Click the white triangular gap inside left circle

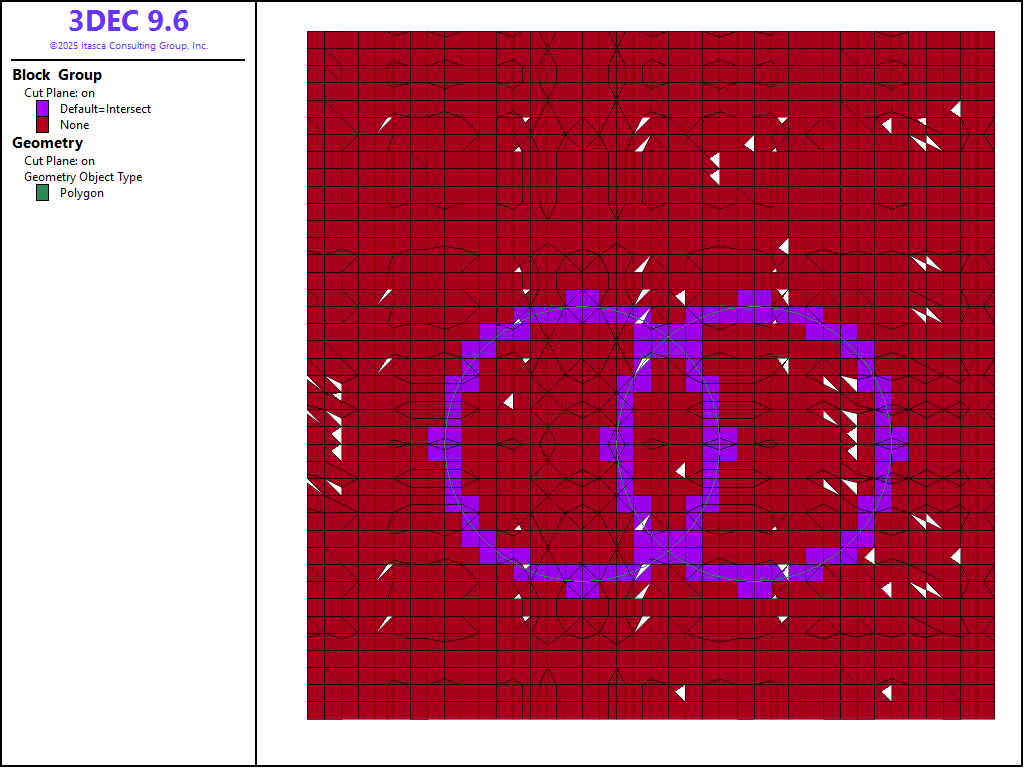509,401
